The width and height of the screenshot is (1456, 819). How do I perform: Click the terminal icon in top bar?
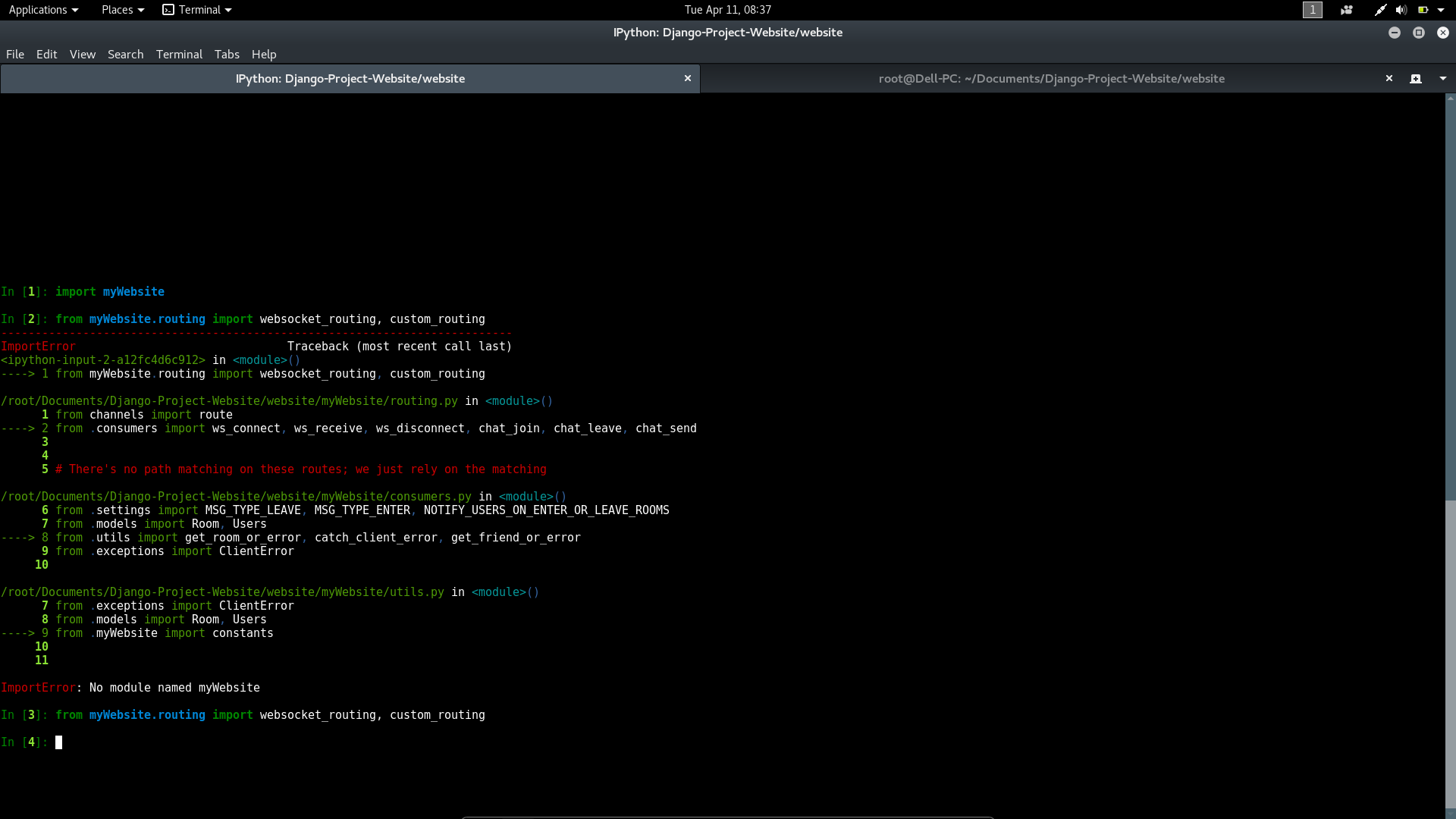tap(168, 10)
